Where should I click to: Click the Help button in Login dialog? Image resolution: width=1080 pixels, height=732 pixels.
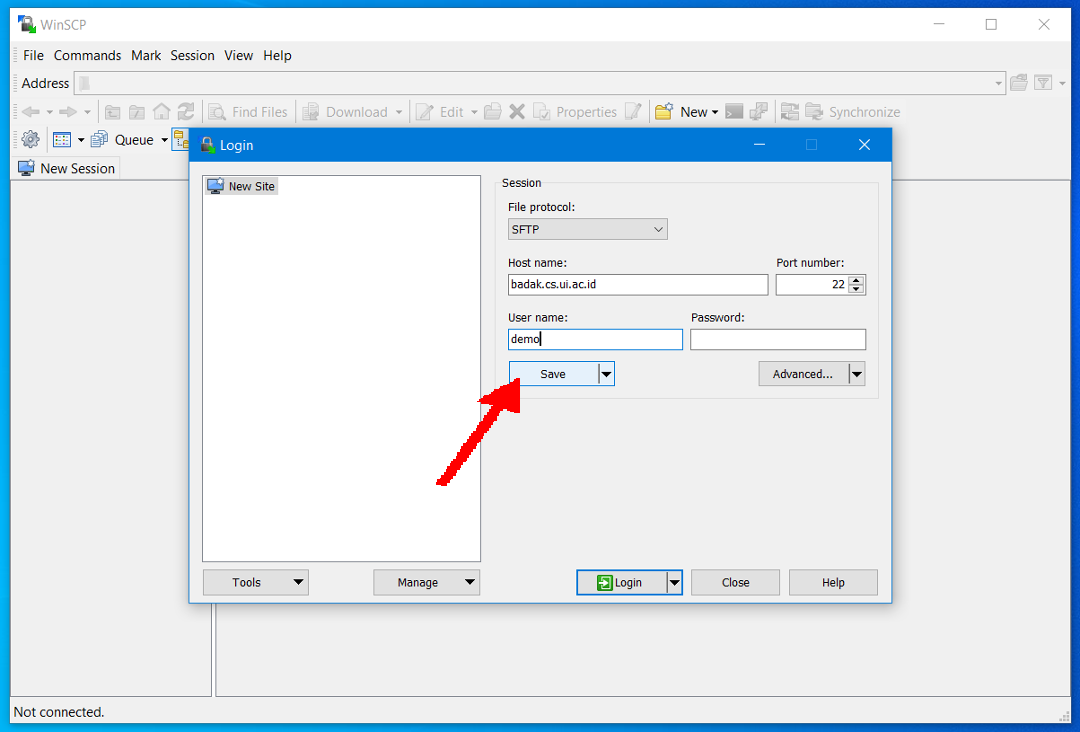[x=833, y=583]
